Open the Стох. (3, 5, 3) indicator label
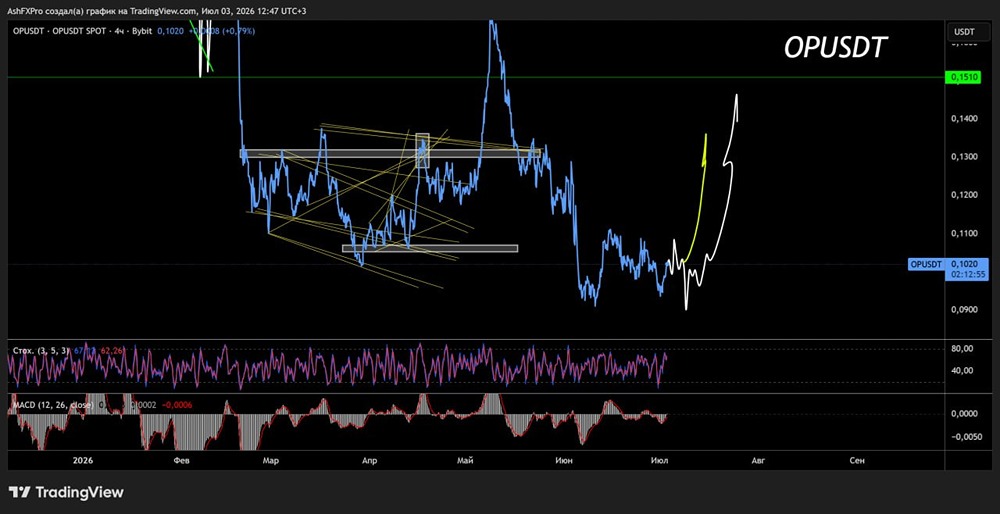 point(42,350)
